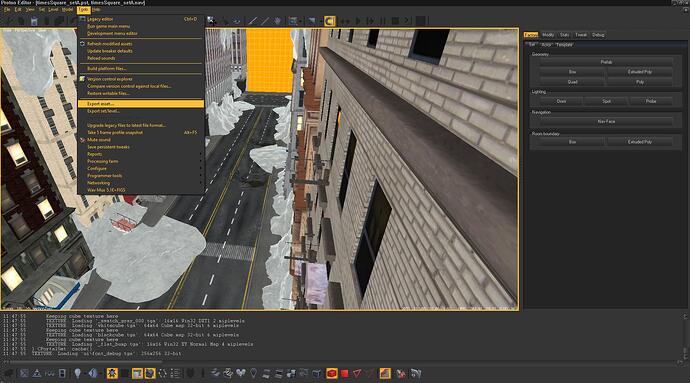
Task: Open the Help menu
Action: click(96, 9)
